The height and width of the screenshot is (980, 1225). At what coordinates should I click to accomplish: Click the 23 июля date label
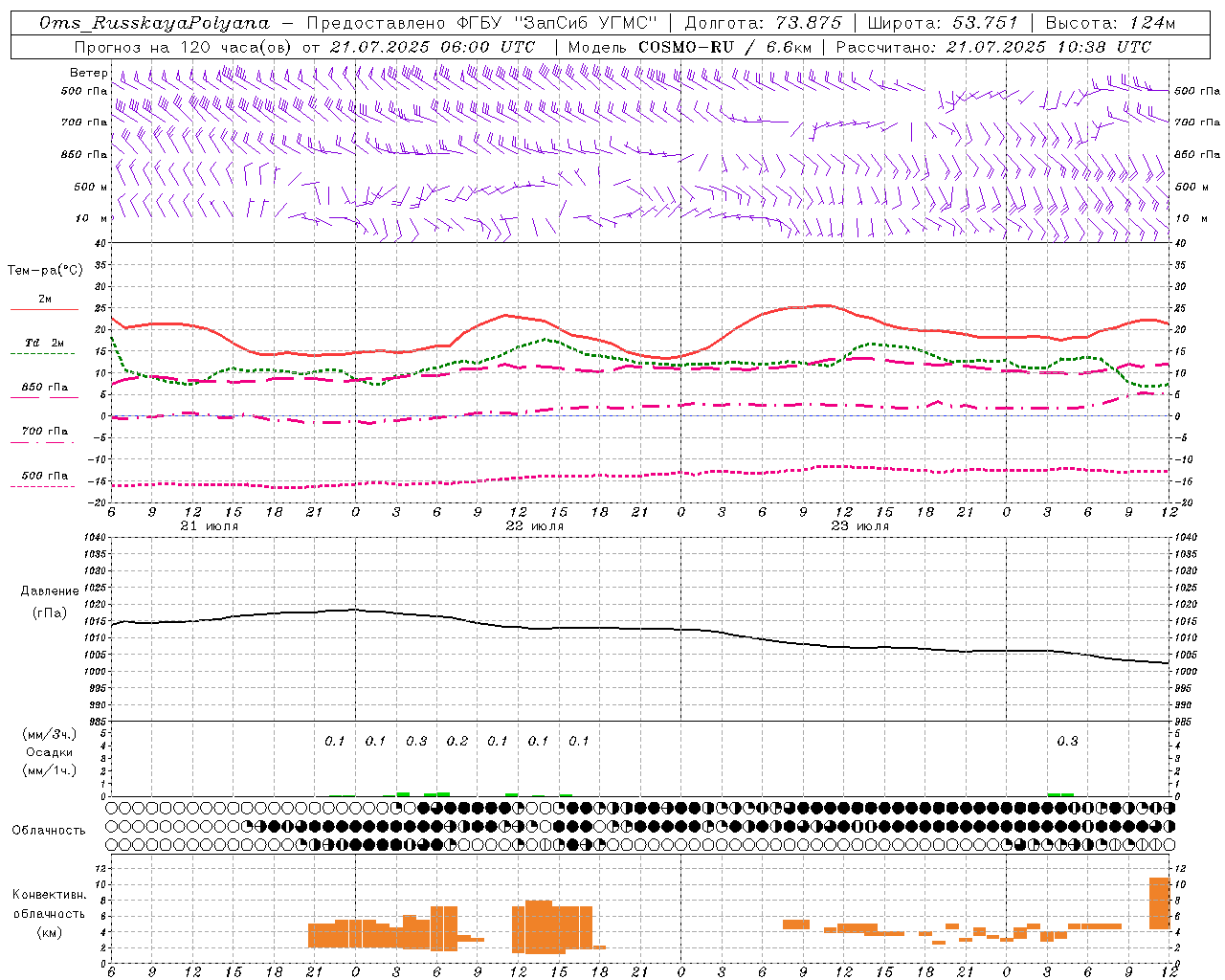[859, 526]
